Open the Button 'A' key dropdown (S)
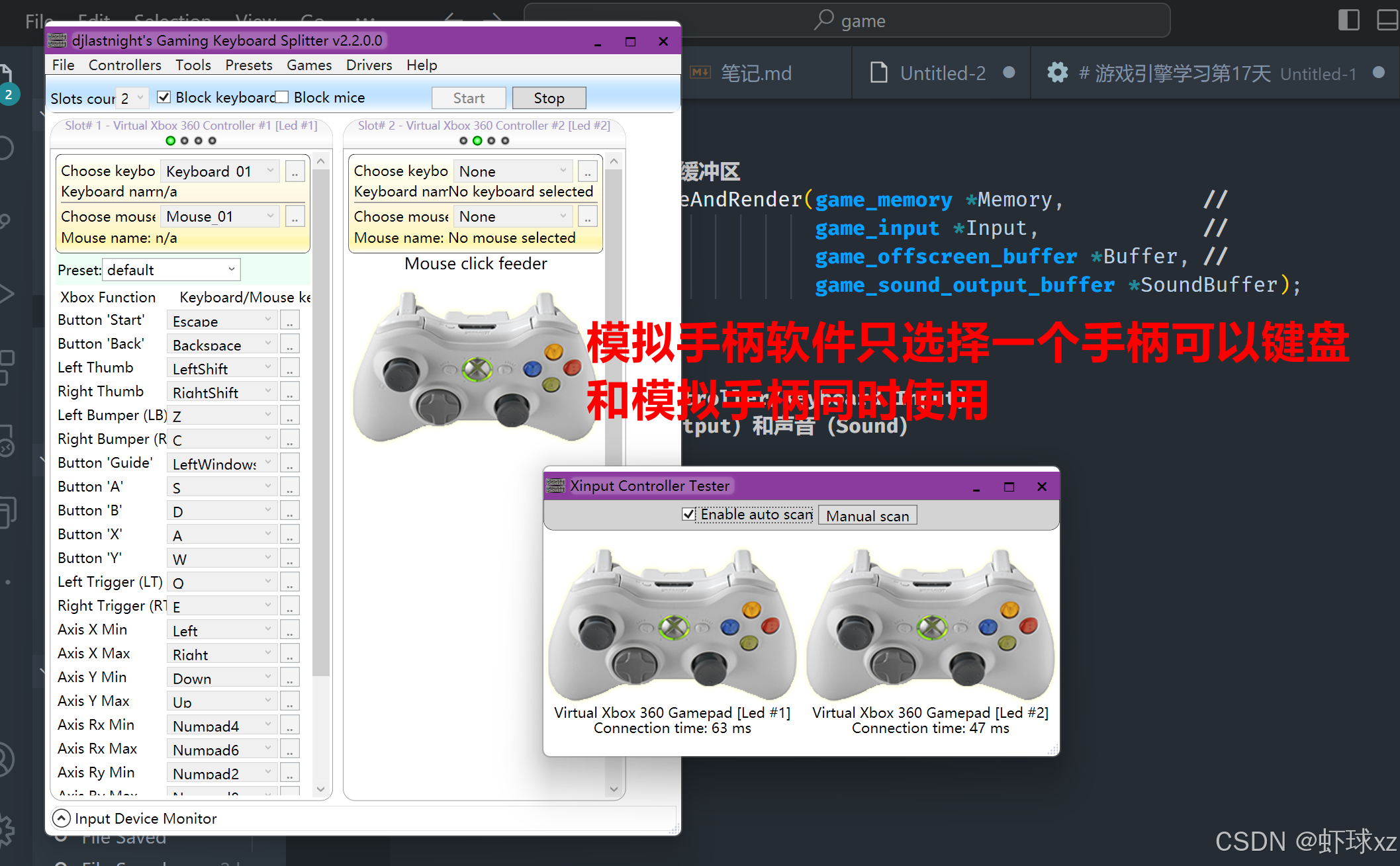 coord(222,488)
